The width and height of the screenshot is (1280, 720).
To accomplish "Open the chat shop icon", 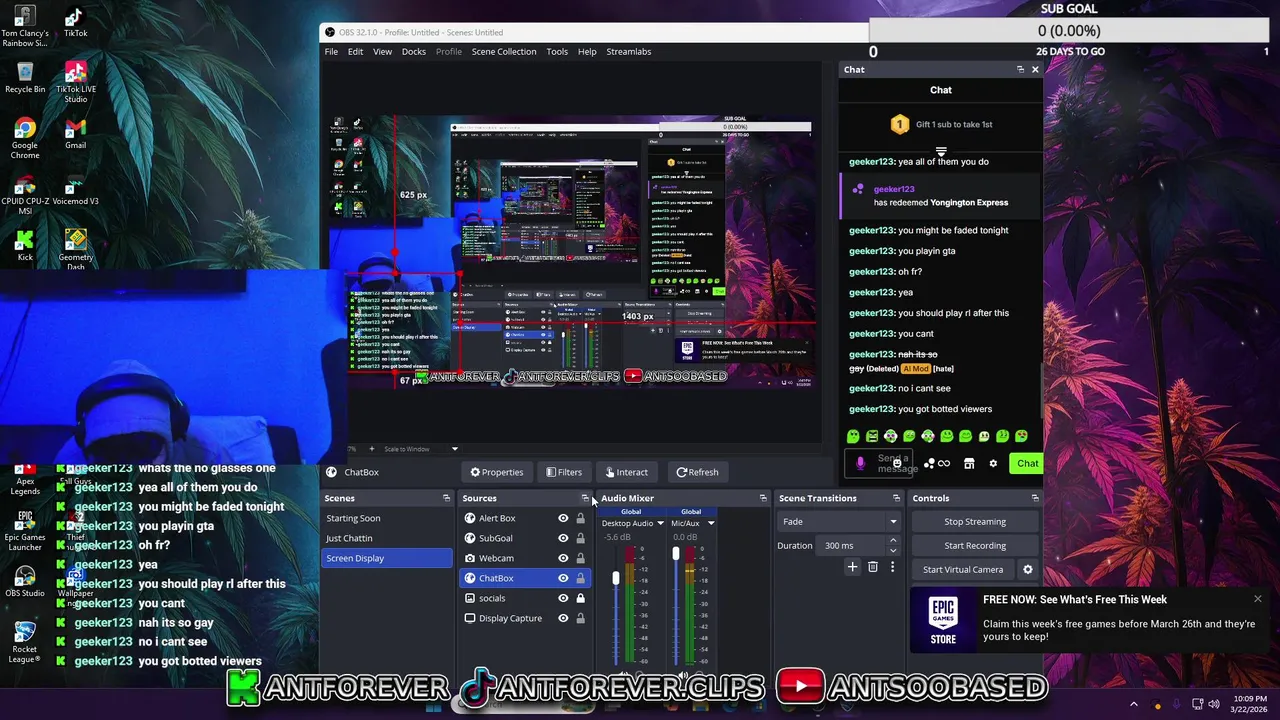I will (x=969, y=464).
